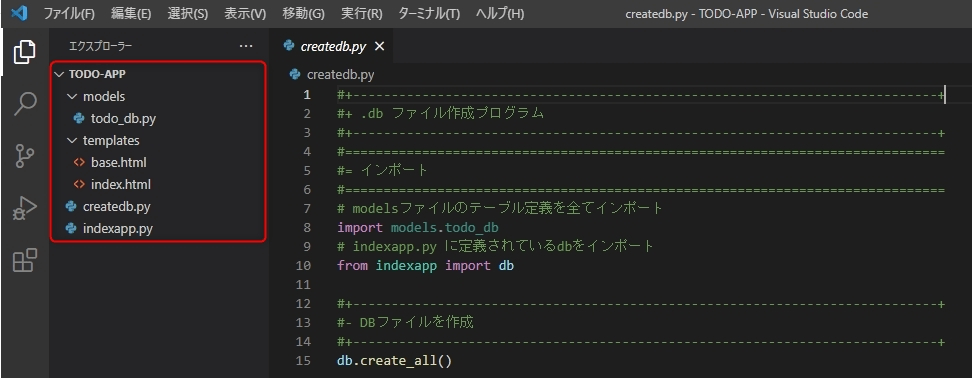Close the createdb.py editor tab
This screenshot has height=378, width=972.
pyautogui.click(x=380, y=46)
